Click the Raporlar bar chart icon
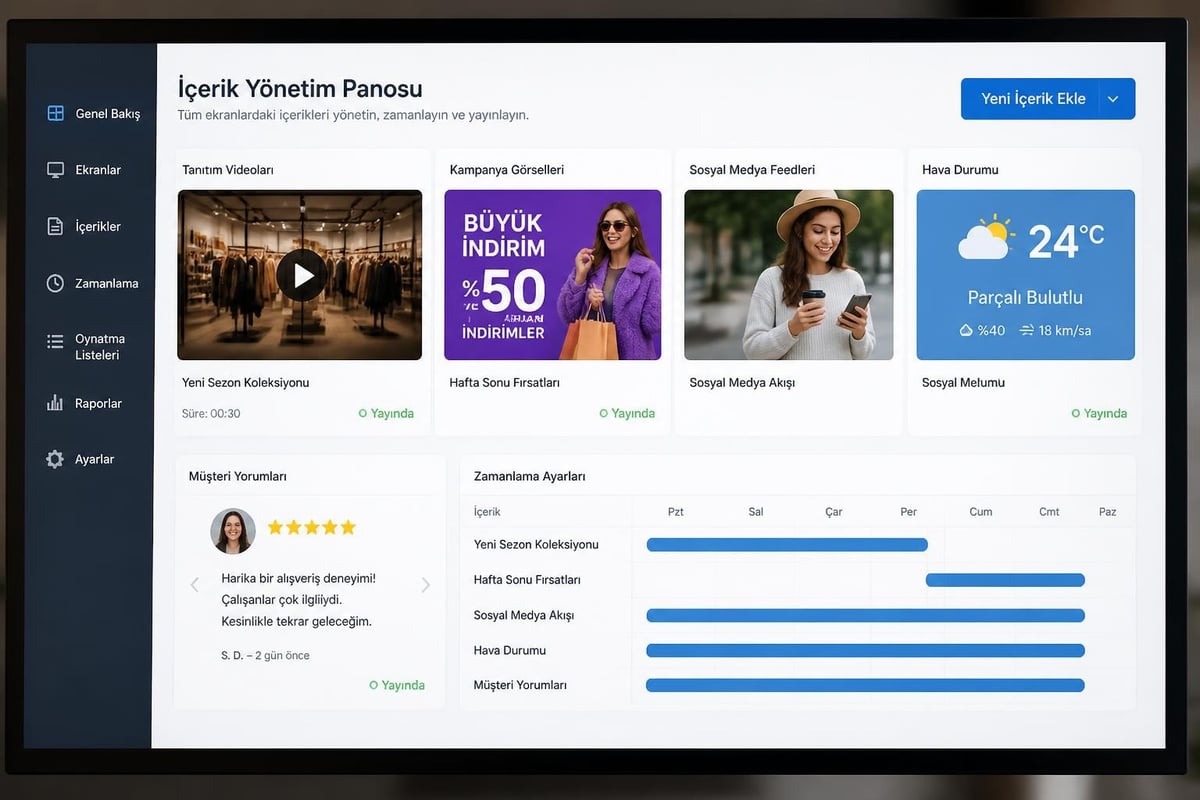 click(x=56, y=403)
